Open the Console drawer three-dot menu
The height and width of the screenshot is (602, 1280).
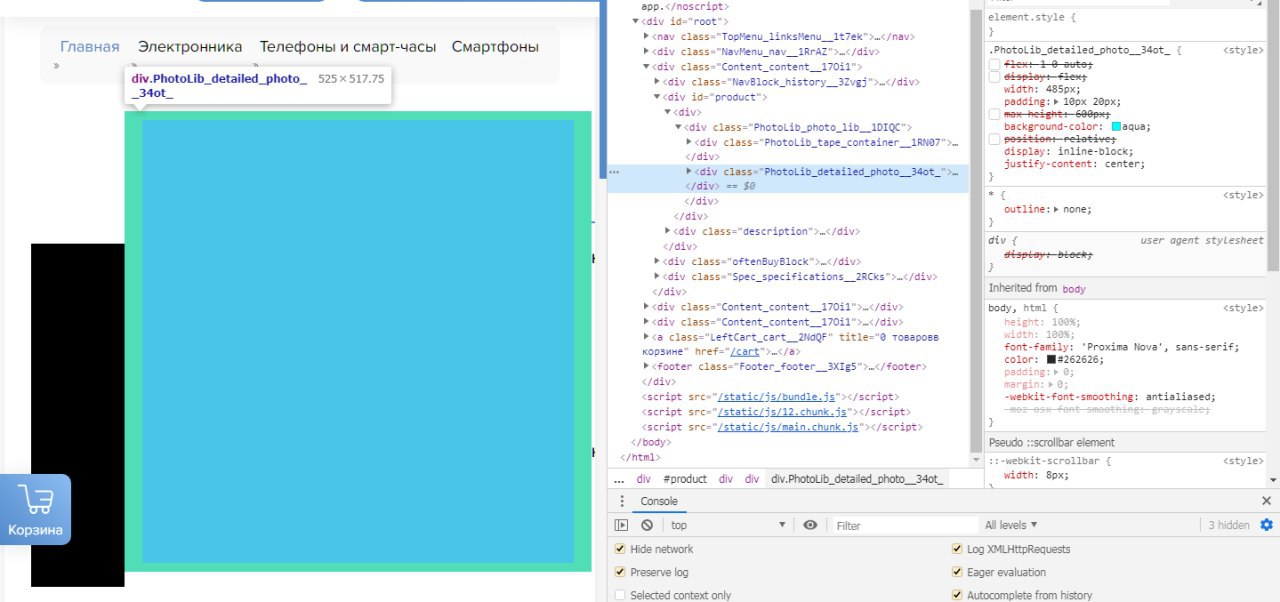coord(621,501)
